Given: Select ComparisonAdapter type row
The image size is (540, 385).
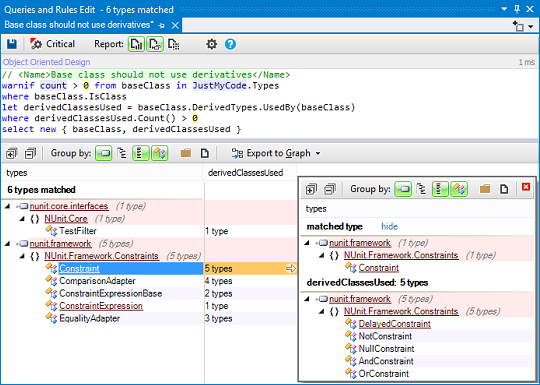Looking at the screenshot, I should [97, 281].
